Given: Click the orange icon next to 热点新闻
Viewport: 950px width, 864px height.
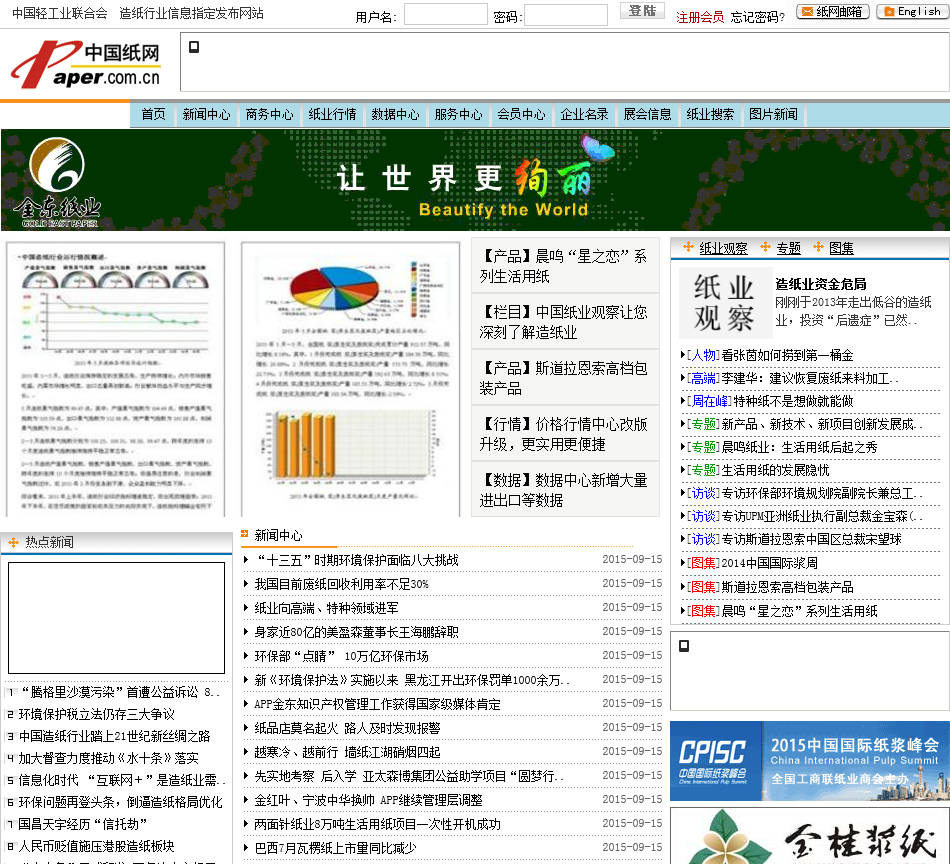Looking at the screenshot, I should 13,542.
